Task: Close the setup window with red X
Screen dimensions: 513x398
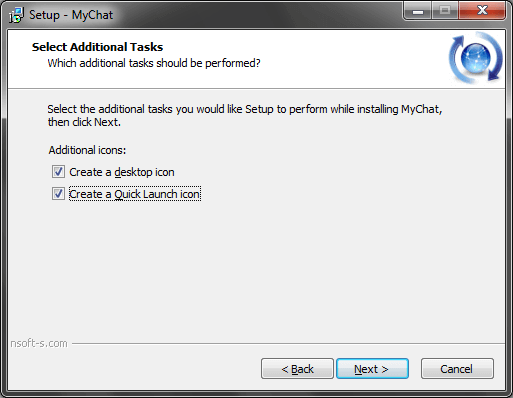Action: point(482,11)
